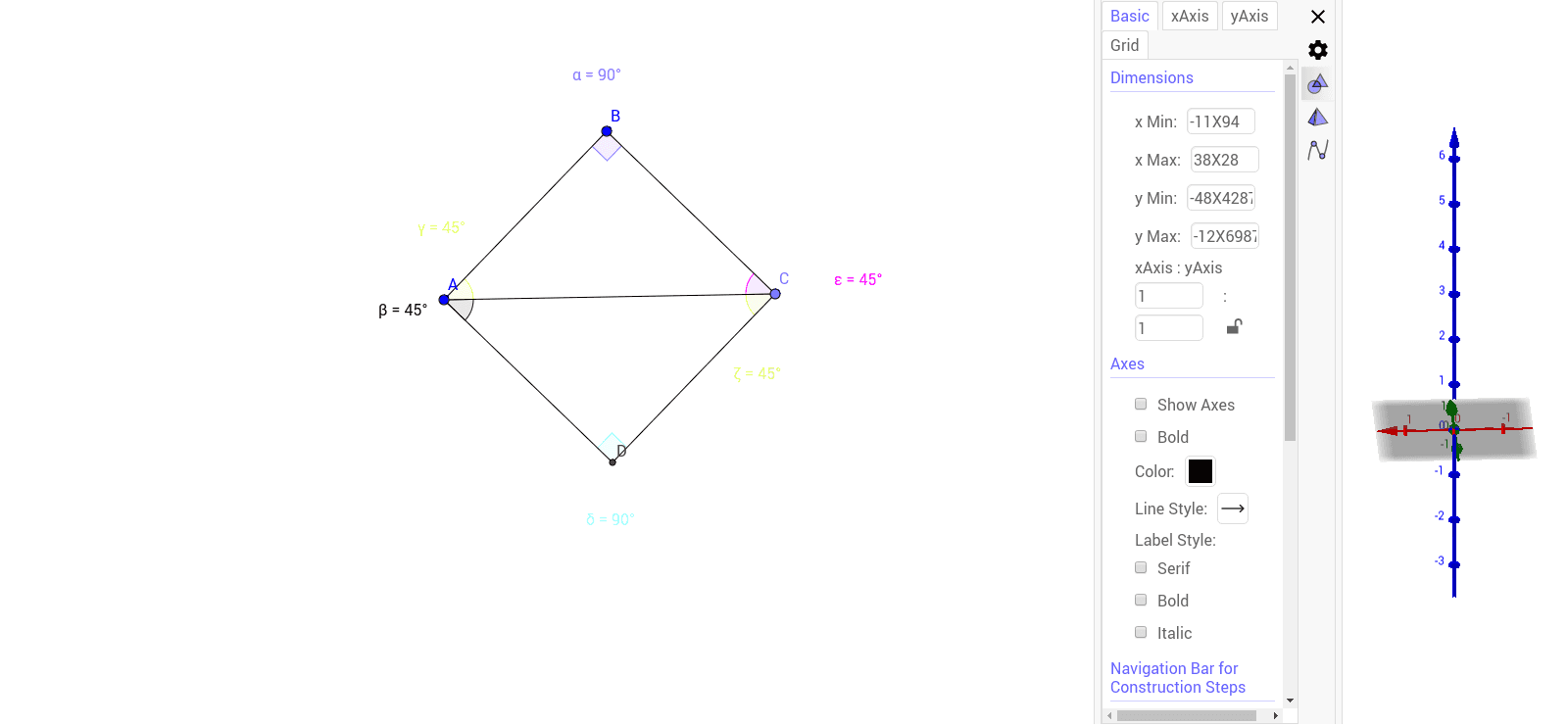The image size is (1568, 726).
Task: Switch to the Grid tab
Action: coord(1125,45)
